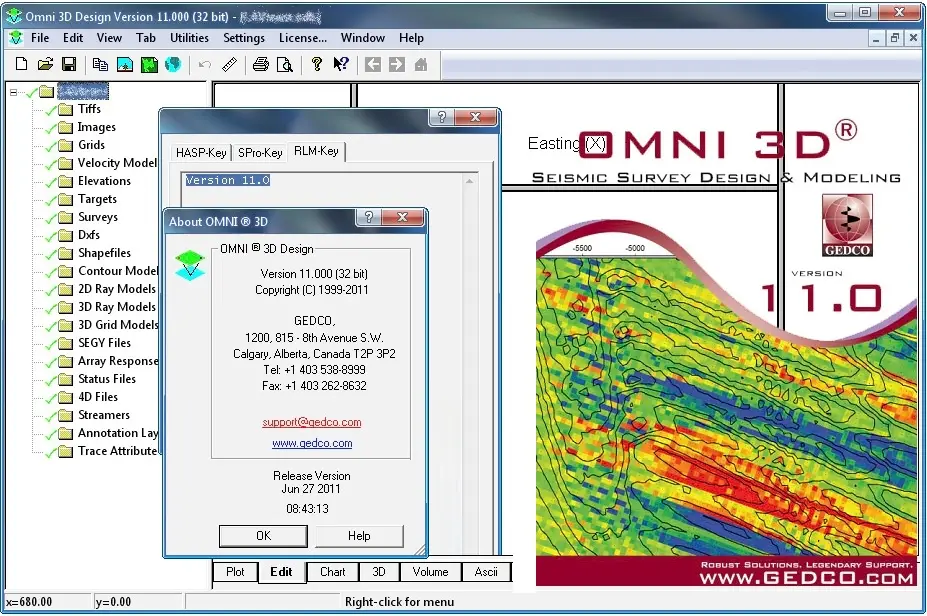
Task: Open the License... menu
Action: (x=303, y=38)
